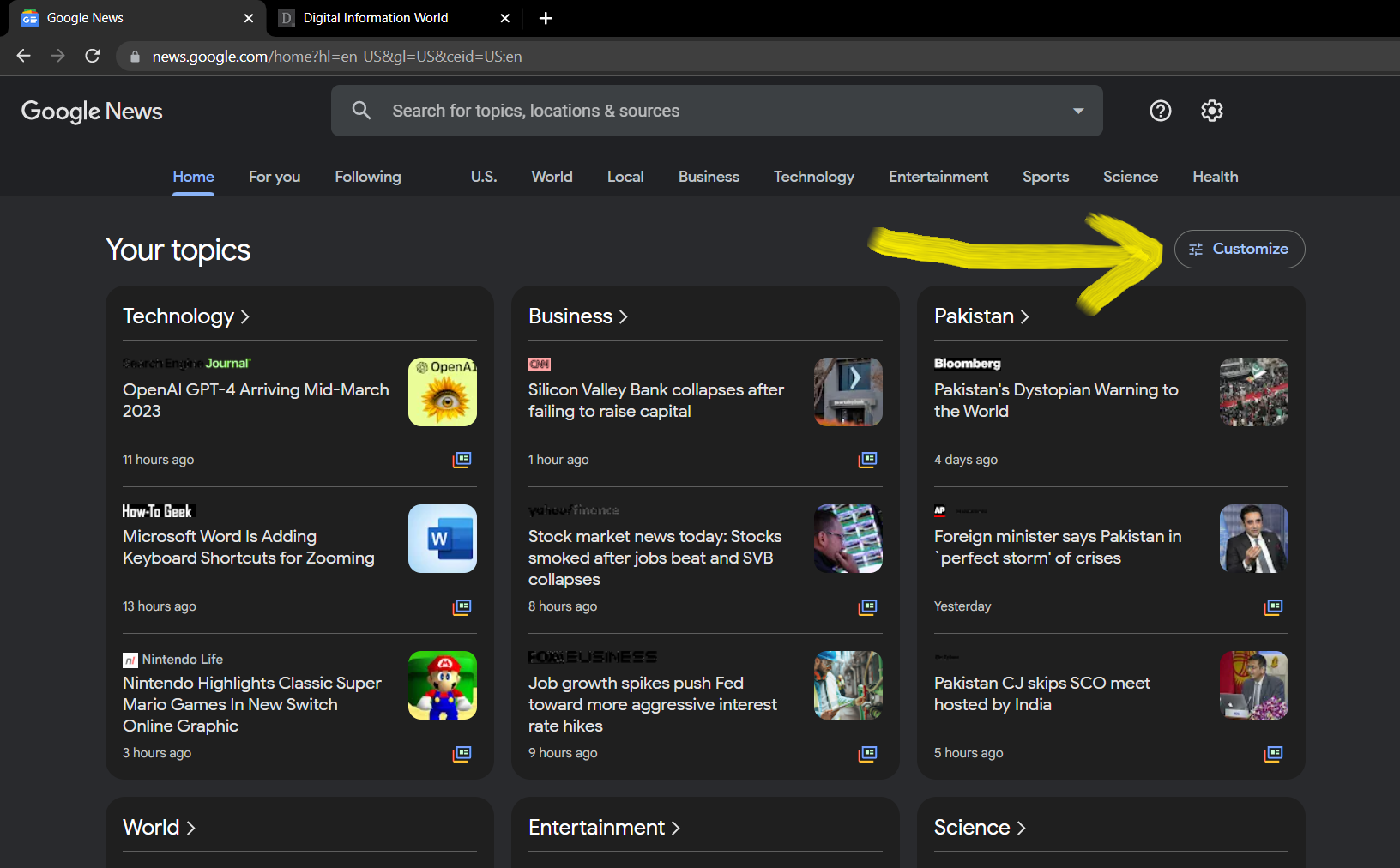Open Stock market news today article
Viewport: 1400px width, 868px height.
(655, 558)
